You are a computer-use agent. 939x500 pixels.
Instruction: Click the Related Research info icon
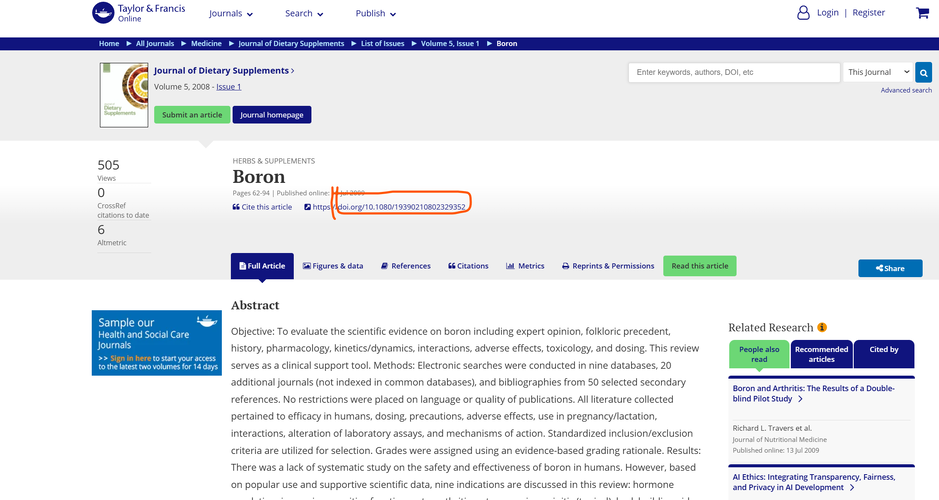(822, 327)
